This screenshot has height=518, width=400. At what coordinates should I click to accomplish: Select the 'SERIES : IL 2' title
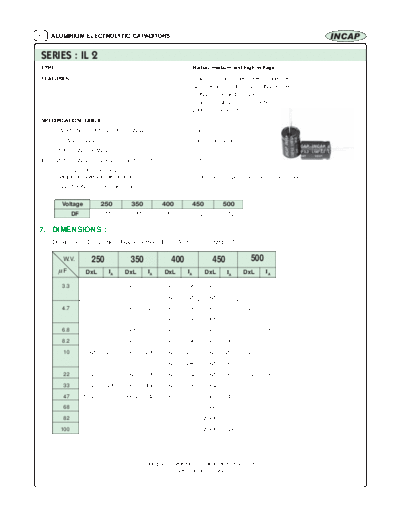click(69, 55)
